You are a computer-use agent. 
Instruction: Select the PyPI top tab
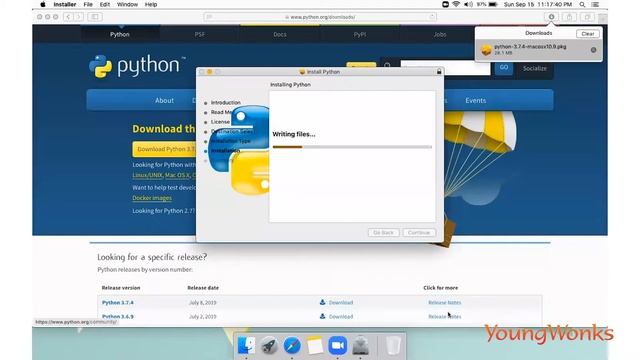(x=360, y=34)
